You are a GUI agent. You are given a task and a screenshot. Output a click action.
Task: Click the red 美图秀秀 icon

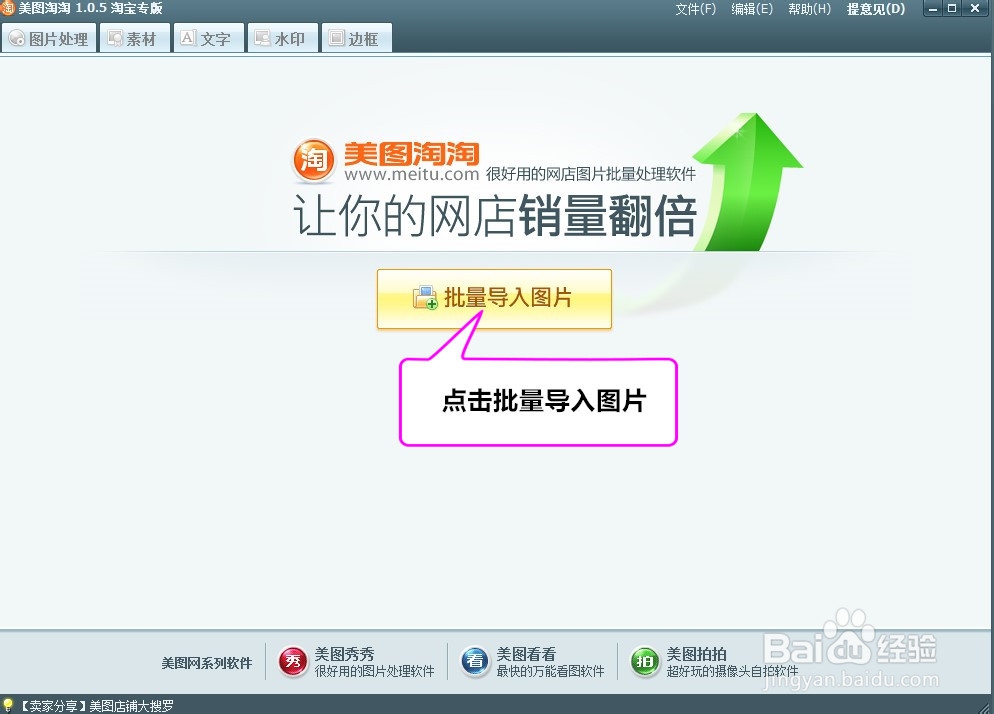tap(293, 662)
